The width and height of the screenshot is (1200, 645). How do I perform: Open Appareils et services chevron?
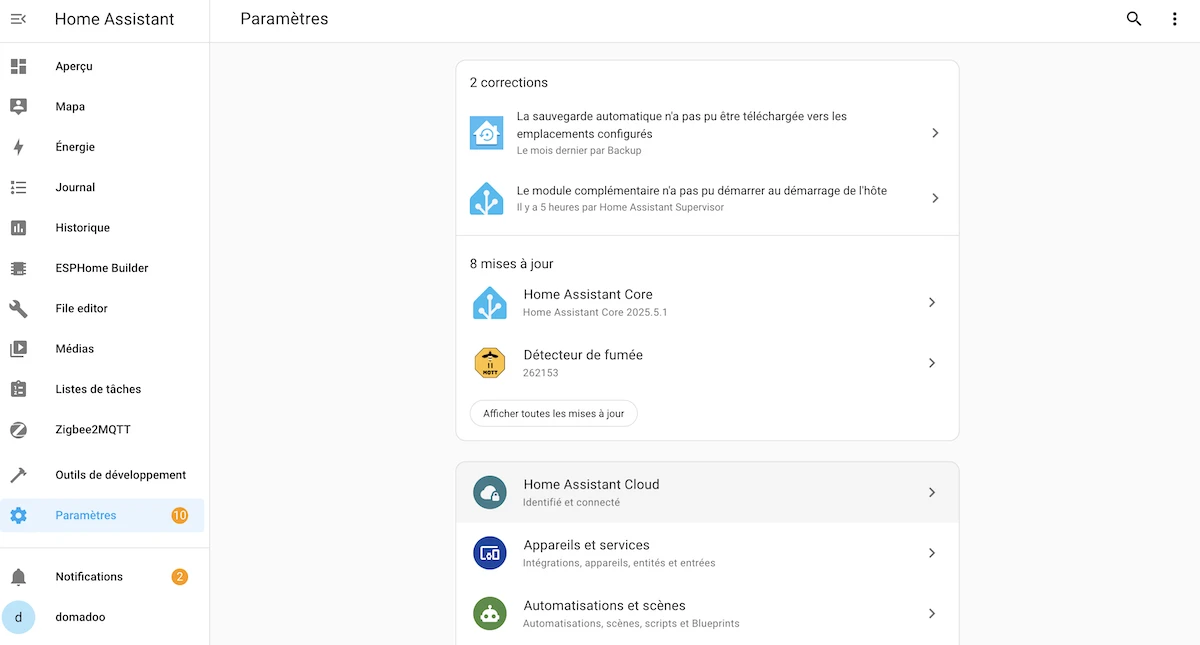tap(932, 553)
